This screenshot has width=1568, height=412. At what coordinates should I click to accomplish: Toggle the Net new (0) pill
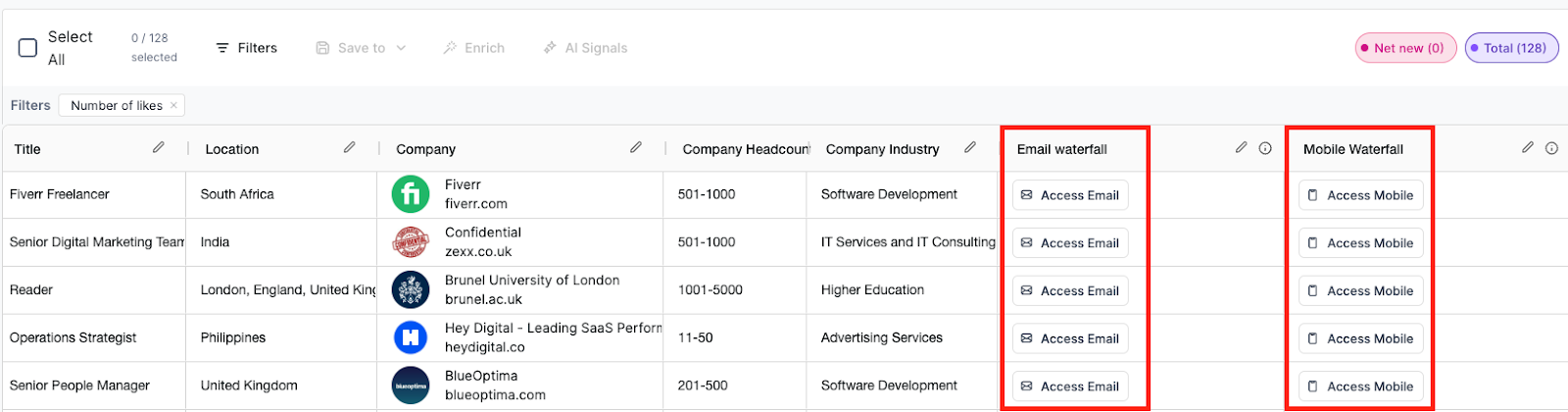1406,48
